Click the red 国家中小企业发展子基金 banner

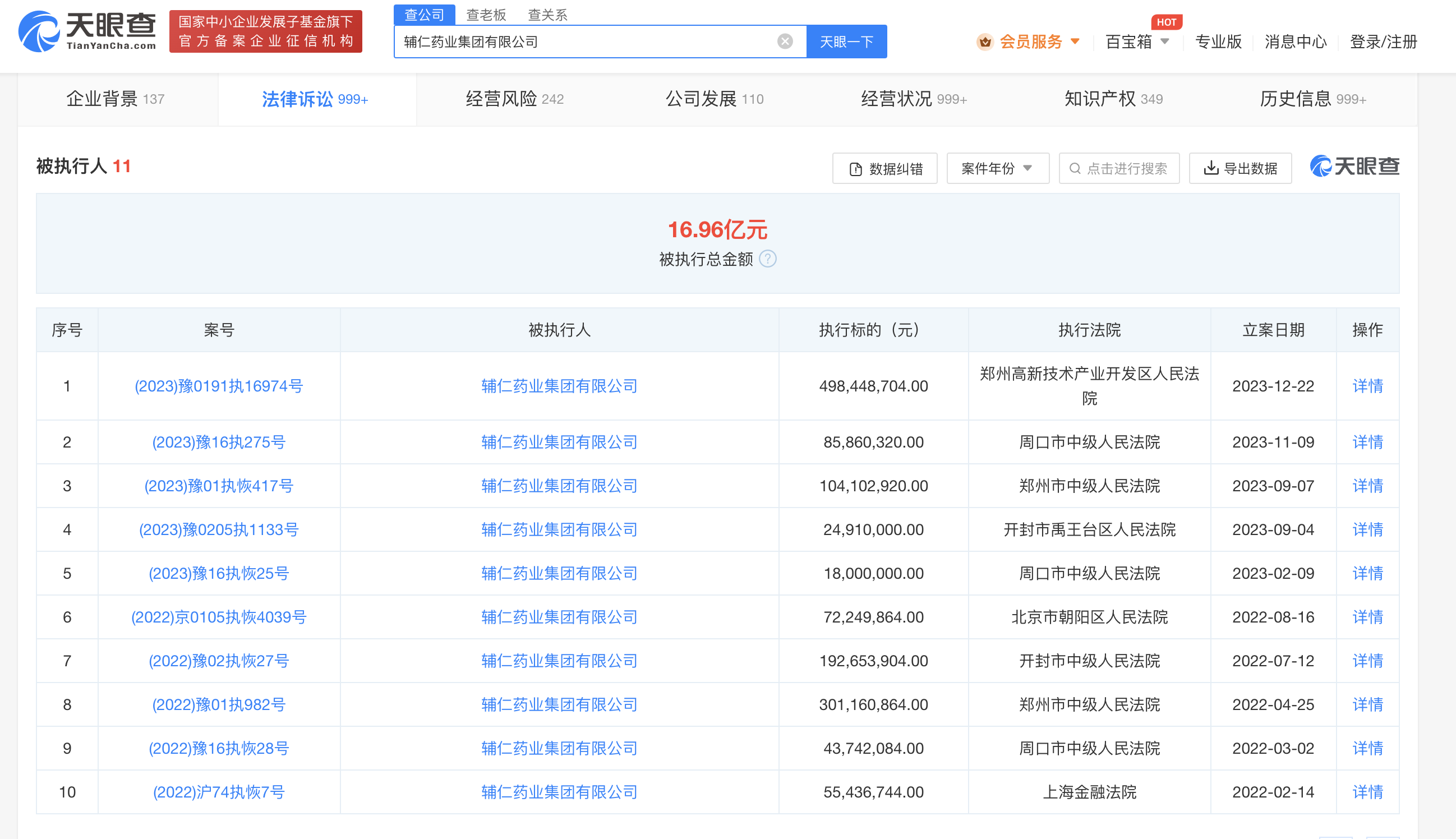point(266,31)
